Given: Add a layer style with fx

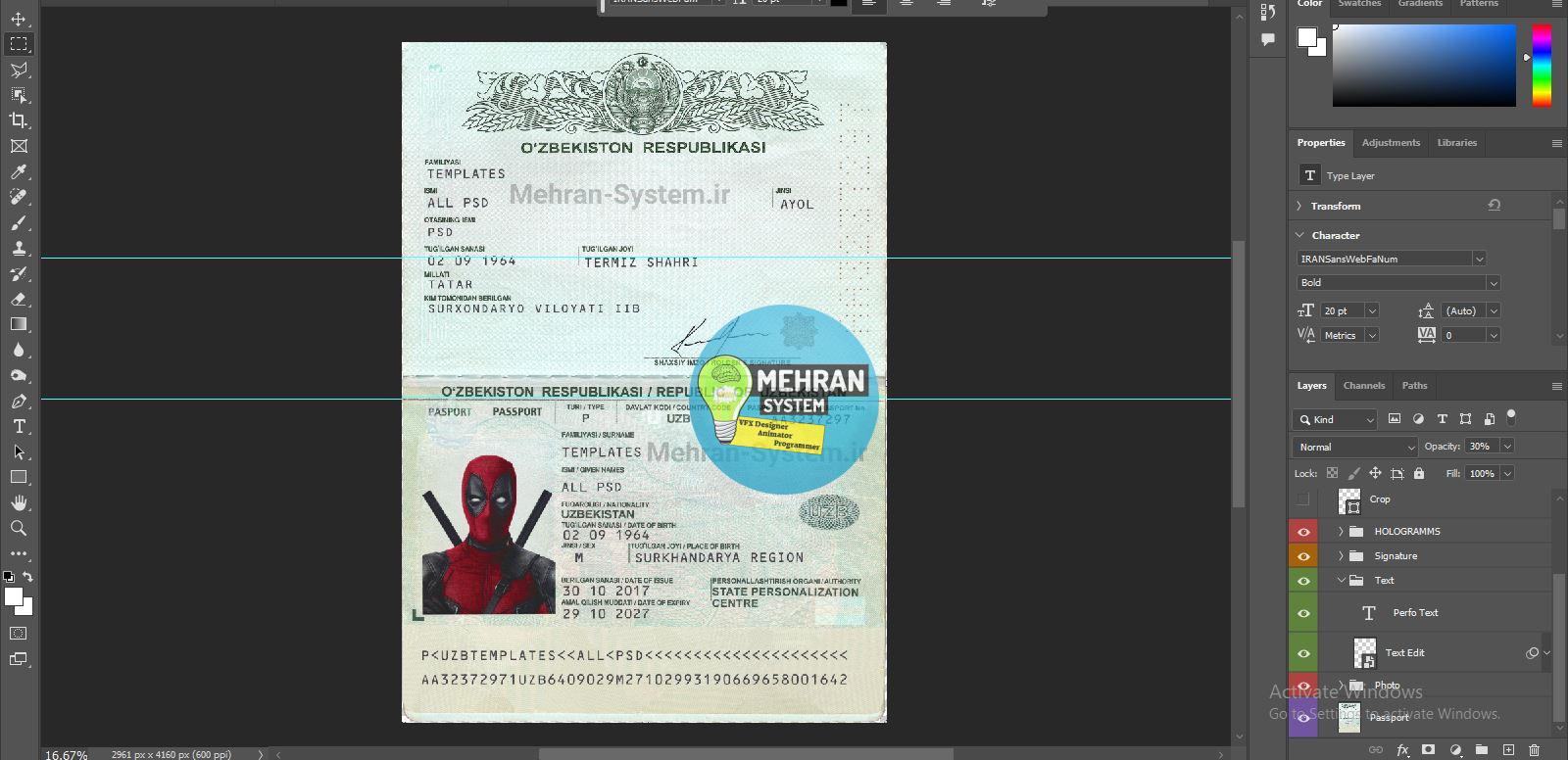Looking at the screenshot, I should tap(1402, 750).
